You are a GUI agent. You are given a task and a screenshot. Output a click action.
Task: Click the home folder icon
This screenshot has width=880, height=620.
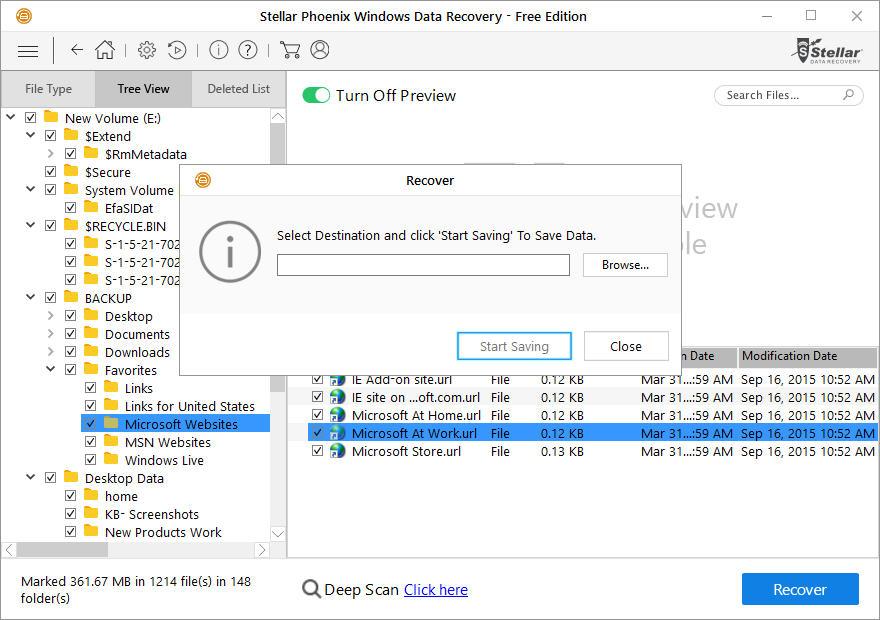point(91,495)
